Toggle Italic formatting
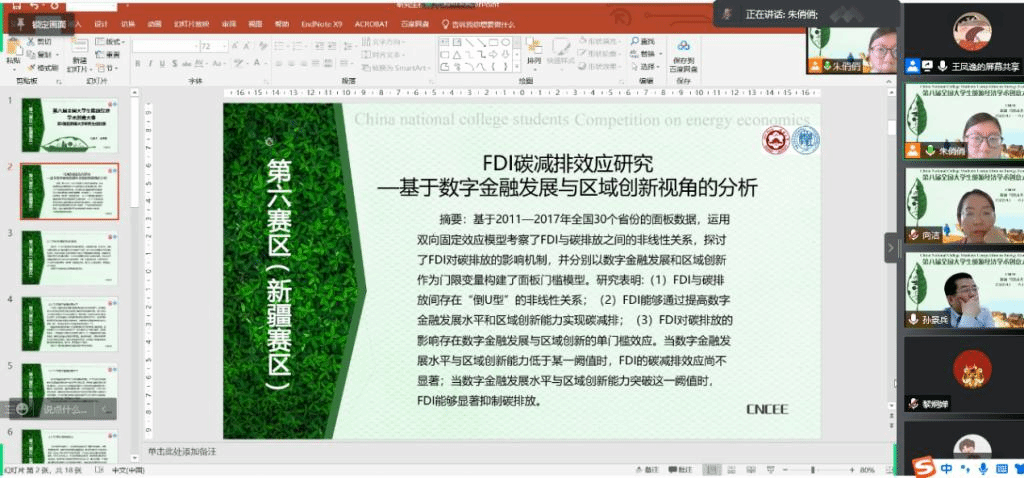The width and height of the screenshot is (1024, 478). pos(150,64)
